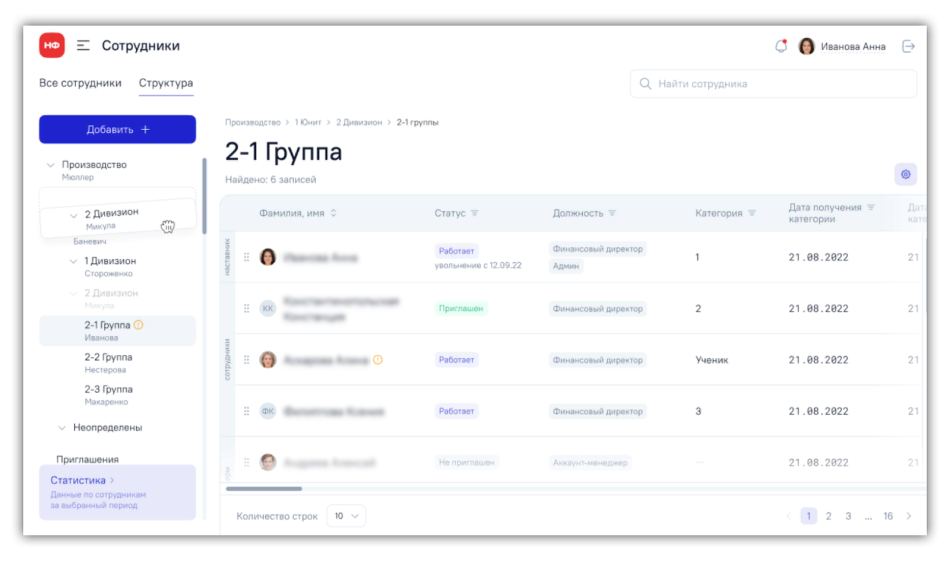Open Количество строк dropdown showing 10
Screen dimensions: 950x561
click(346, 516)
